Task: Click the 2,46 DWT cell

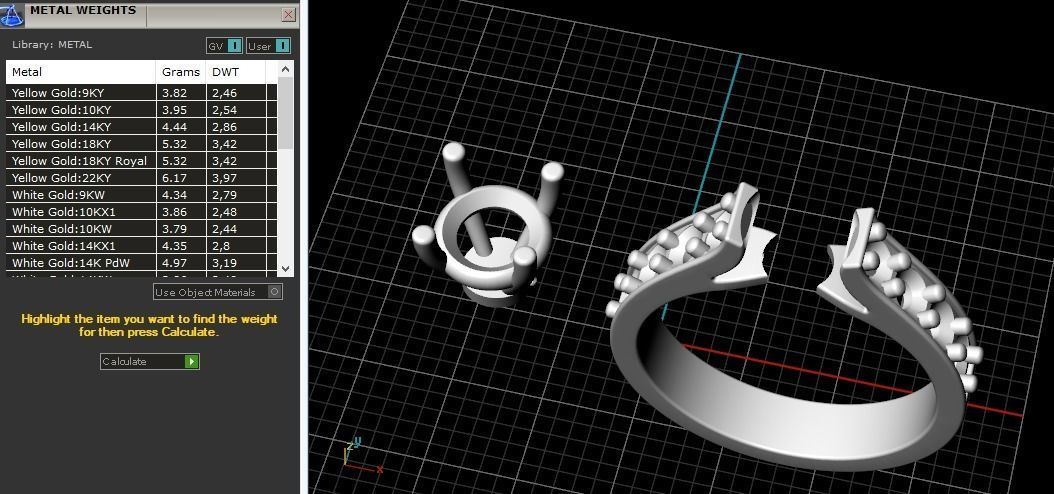Action: point(236,93)
